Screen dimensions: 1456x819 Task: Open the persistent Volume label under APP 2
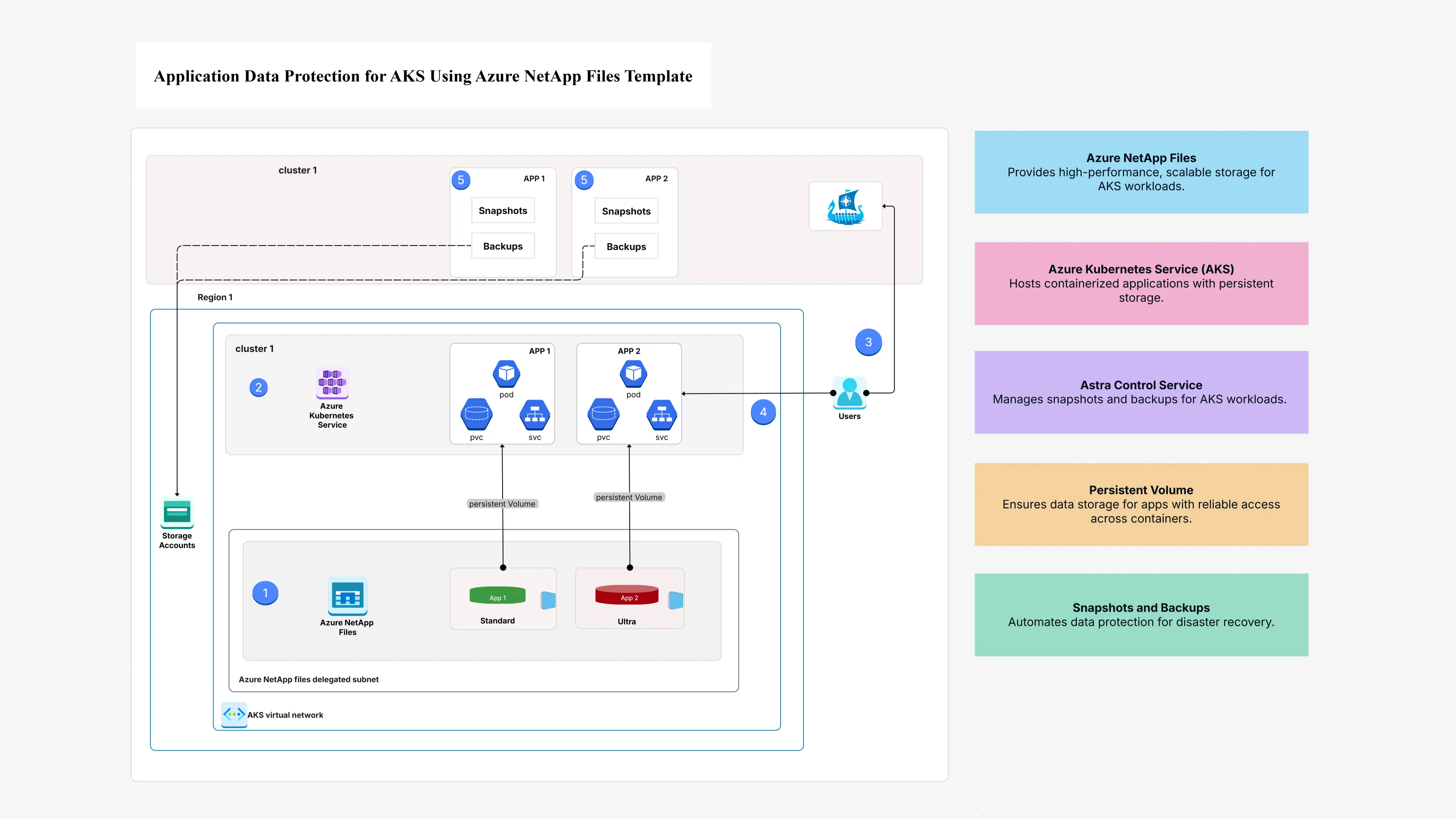(x=628, y=497)
